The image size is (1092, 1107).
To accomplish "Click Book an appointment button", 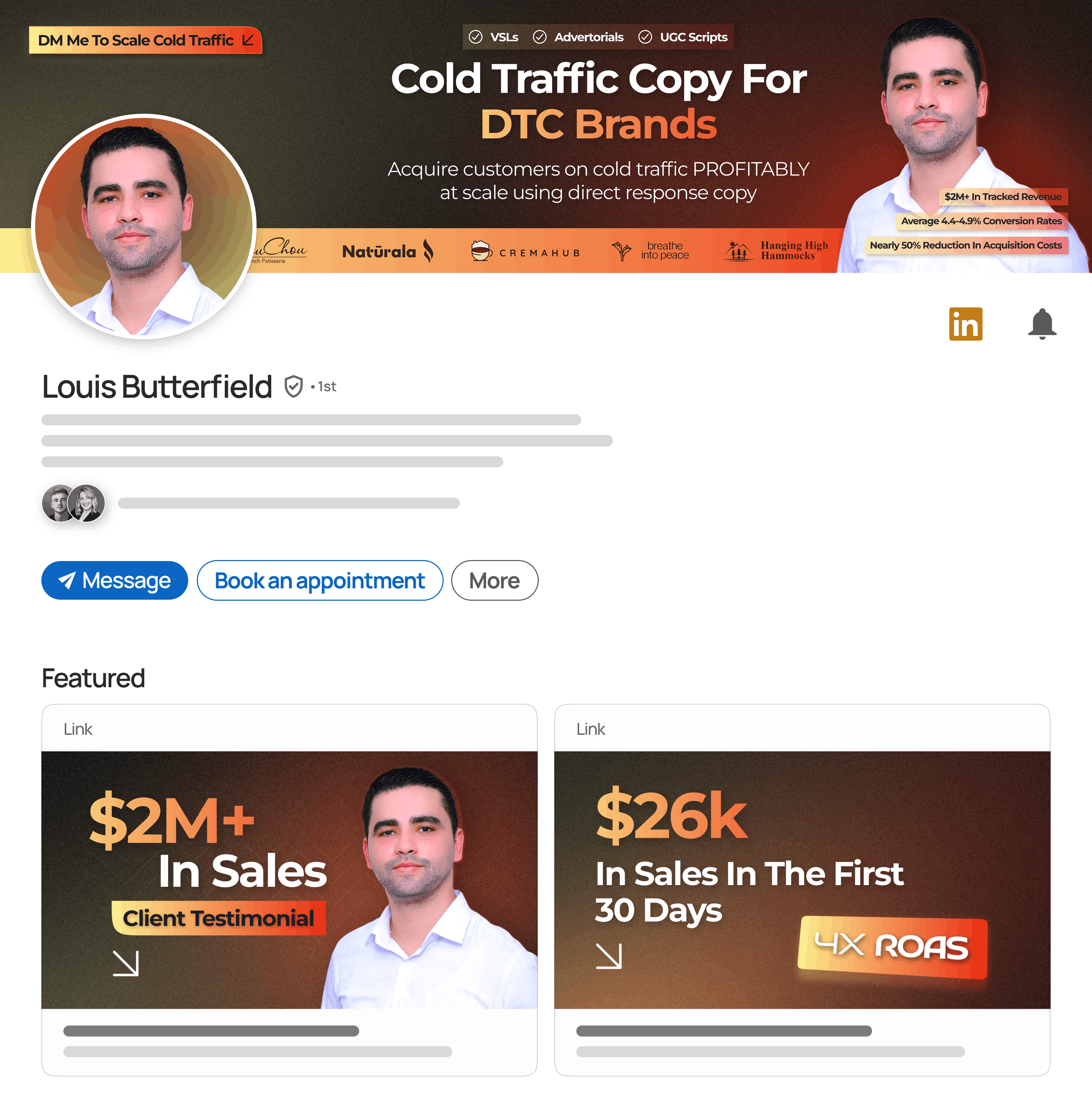I will point(320,580).
